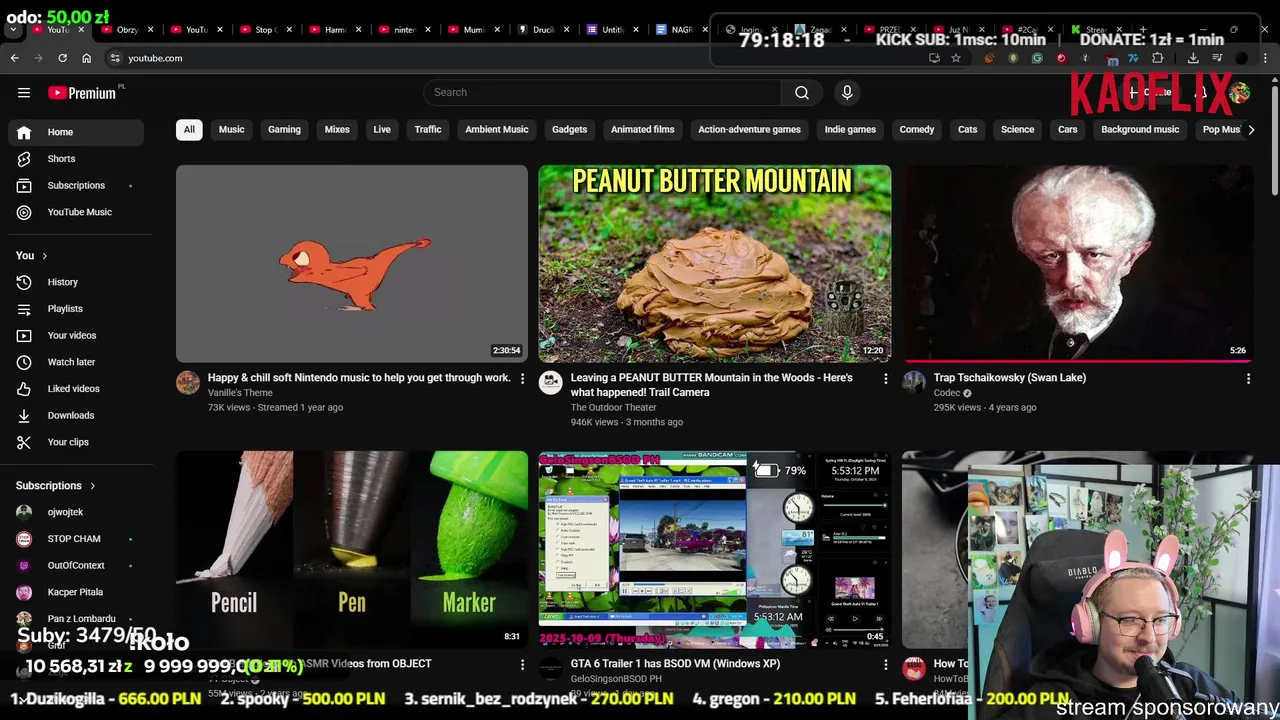Screen dimensions: 1280x720
Task: Open options for Peanut Butter Mountain video
Action: click(x=885, y=379)
